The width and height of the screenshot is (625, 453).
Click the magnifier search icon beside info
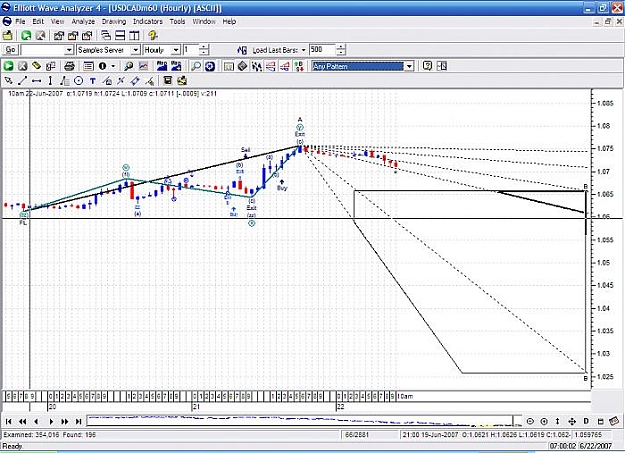coord(128,66)
